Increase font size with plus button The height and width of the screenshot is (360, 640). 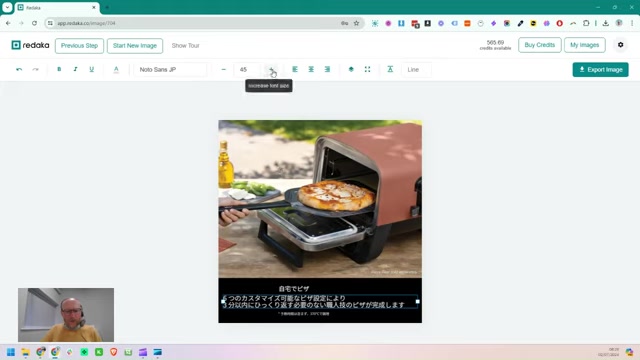point(271,69)
